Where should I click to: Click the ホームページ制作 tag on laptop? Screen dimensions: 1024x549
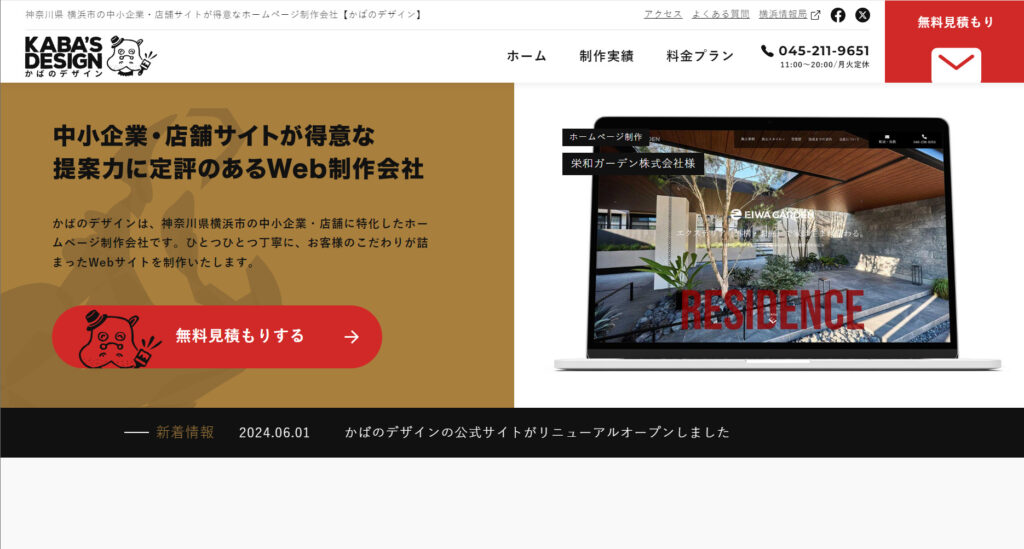tap(605, 137)
